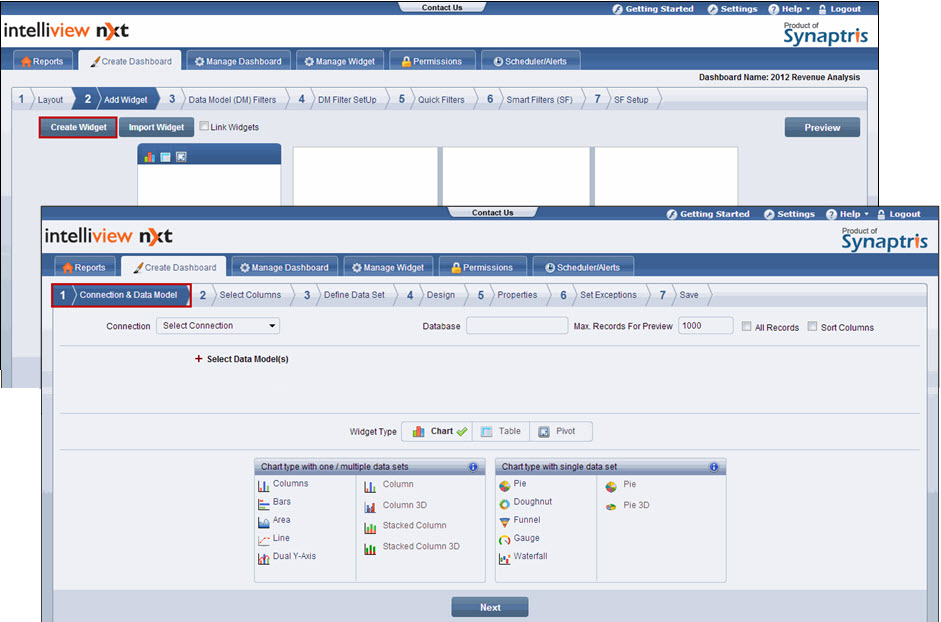Select the Bars chart category
The image size is (941, 622).
point(274,502)
